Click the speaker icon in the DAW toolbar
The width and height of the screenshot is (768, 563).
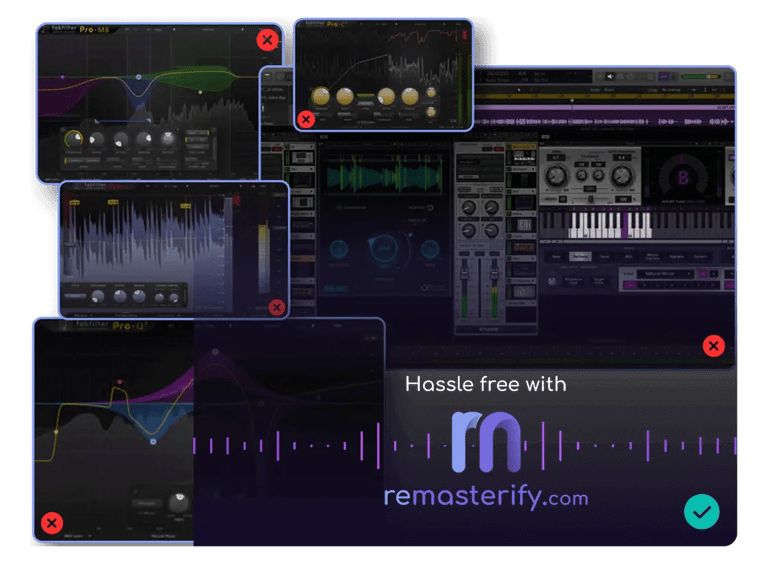click(610, 76)
